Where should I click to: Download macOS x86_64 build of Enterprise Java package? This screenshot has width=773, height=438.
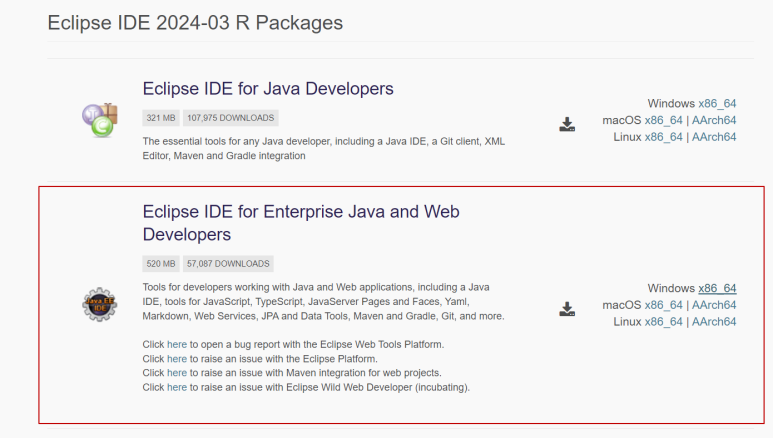pos(663,305)
